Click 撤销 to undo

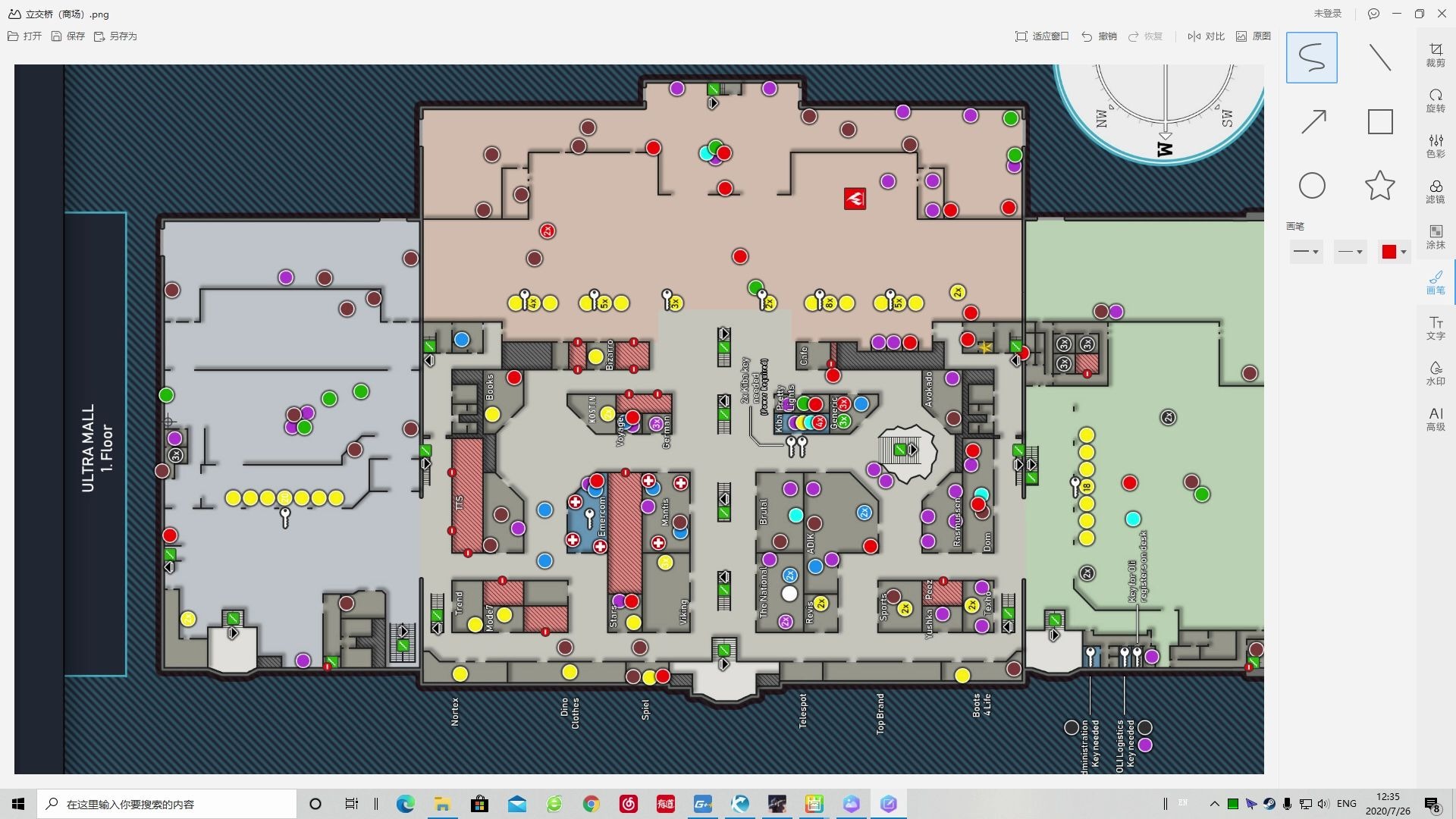[1099, 36]
